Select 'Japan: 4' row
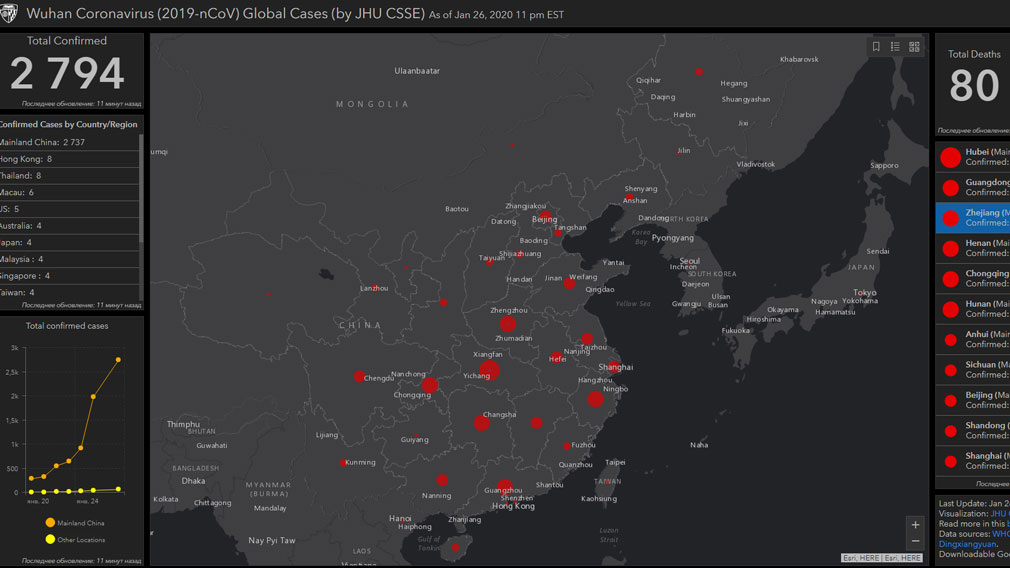1010x568 pixels. click(69, 243)
